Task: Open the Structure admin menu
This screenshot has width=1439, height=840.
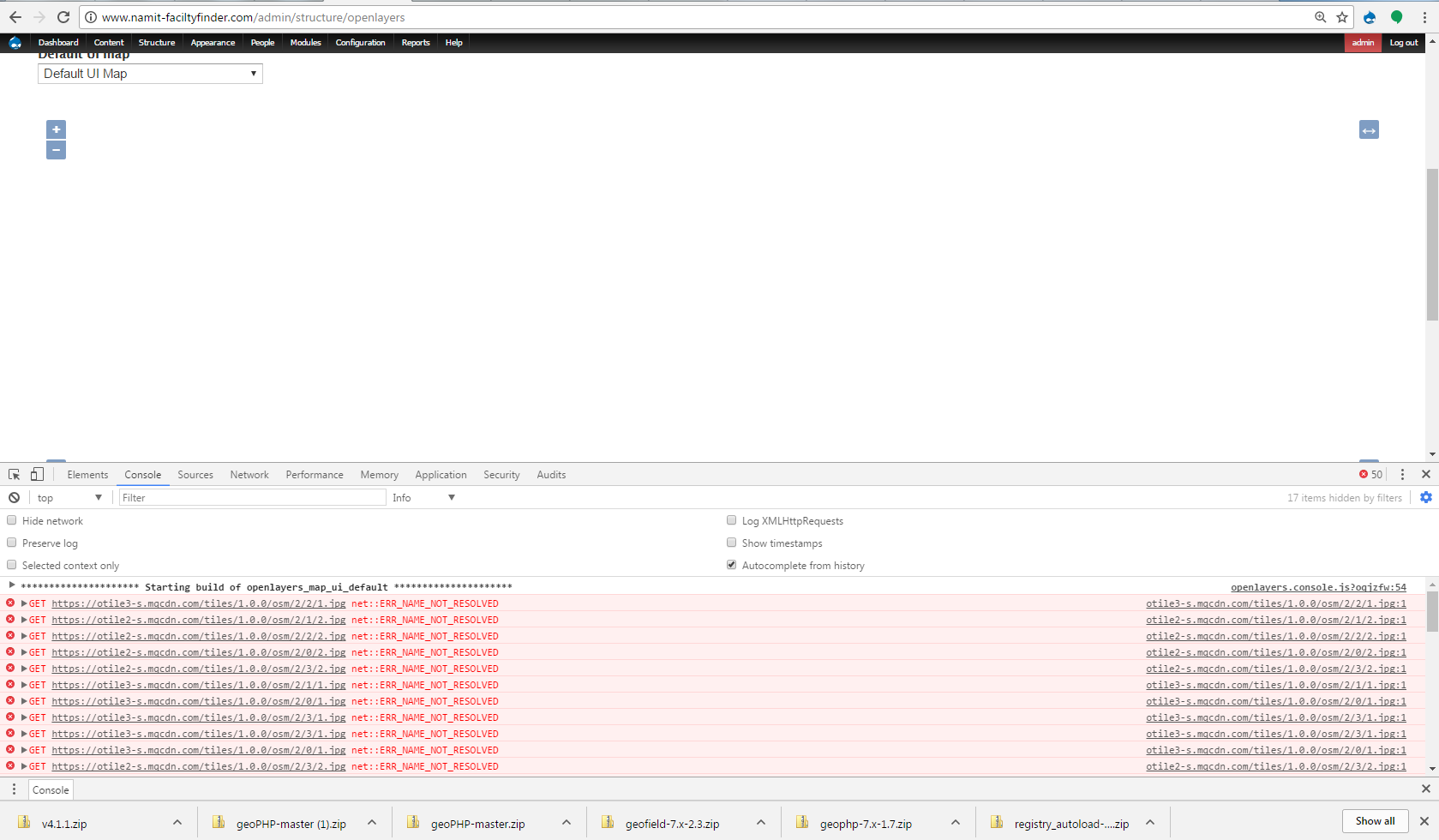Action: point(157,43)
